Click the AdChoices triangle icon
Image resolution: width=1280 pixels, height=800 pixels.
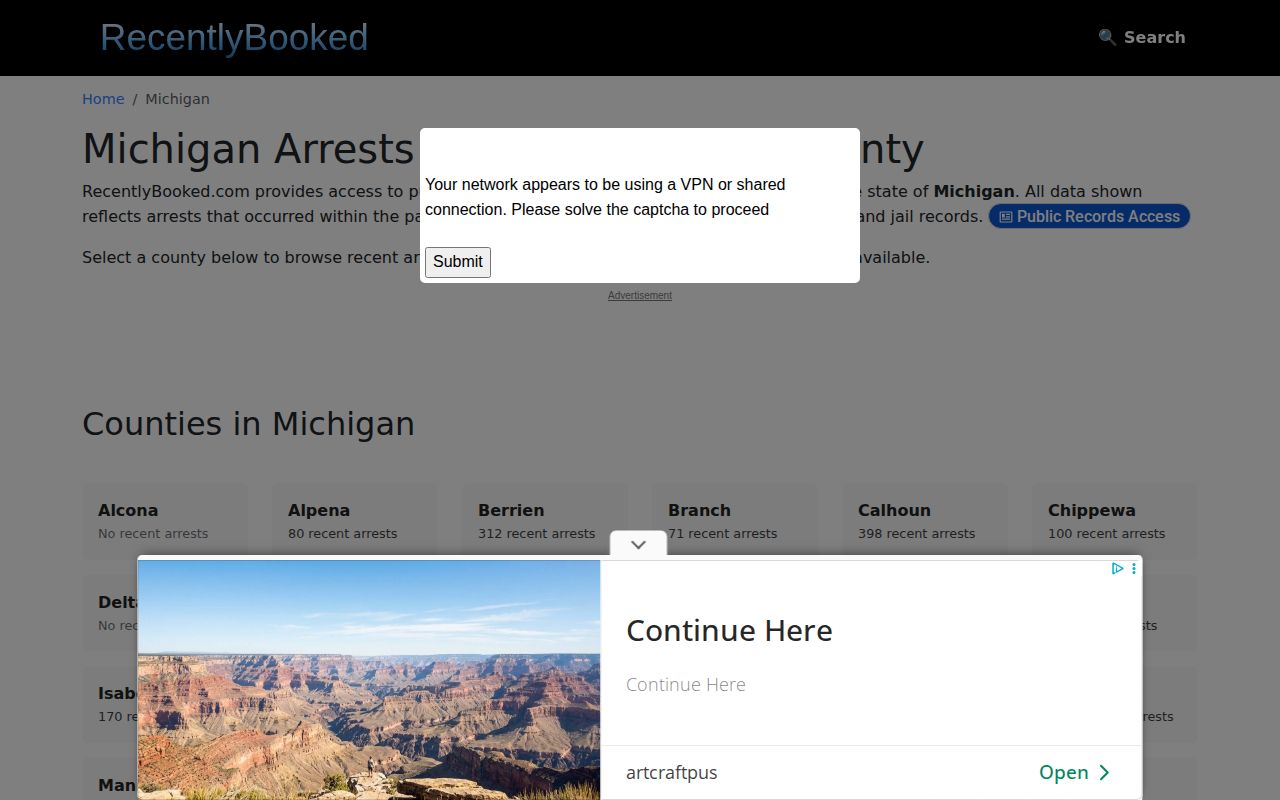pyautogui.click(x=1118, y=568)
